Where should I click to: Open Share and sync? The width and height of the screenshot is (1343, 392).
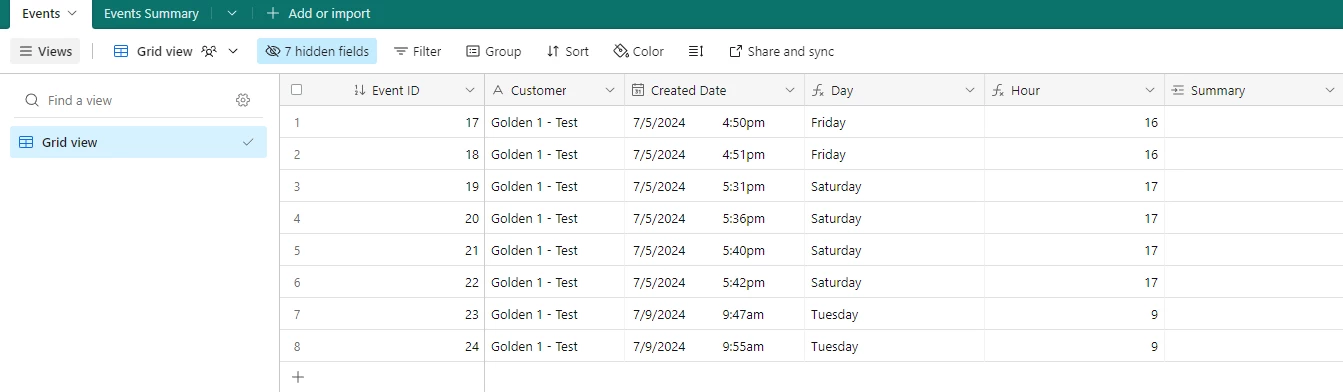[x=781, y=51]
